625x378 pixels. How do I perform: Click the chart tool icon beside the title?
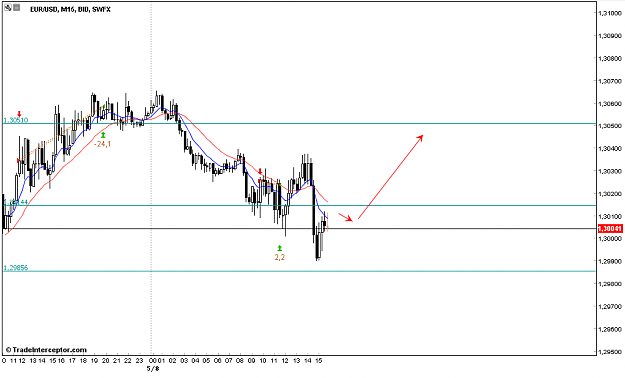pos(8,8)
